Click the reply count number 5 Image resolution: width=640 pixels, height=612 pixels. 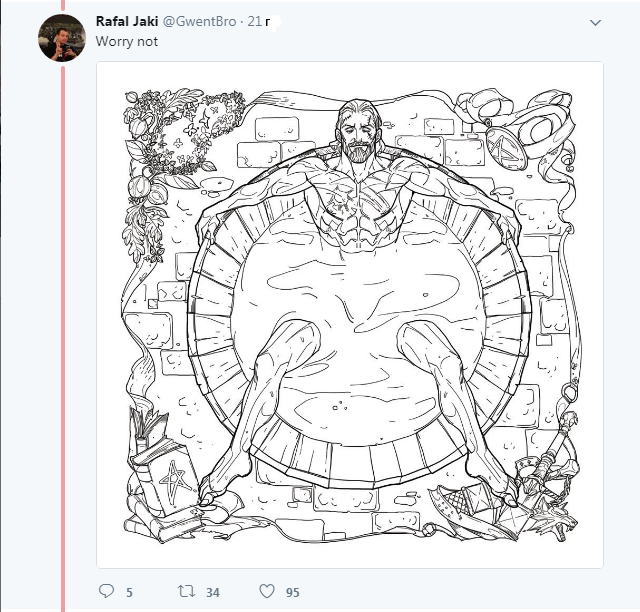point(129,593)
